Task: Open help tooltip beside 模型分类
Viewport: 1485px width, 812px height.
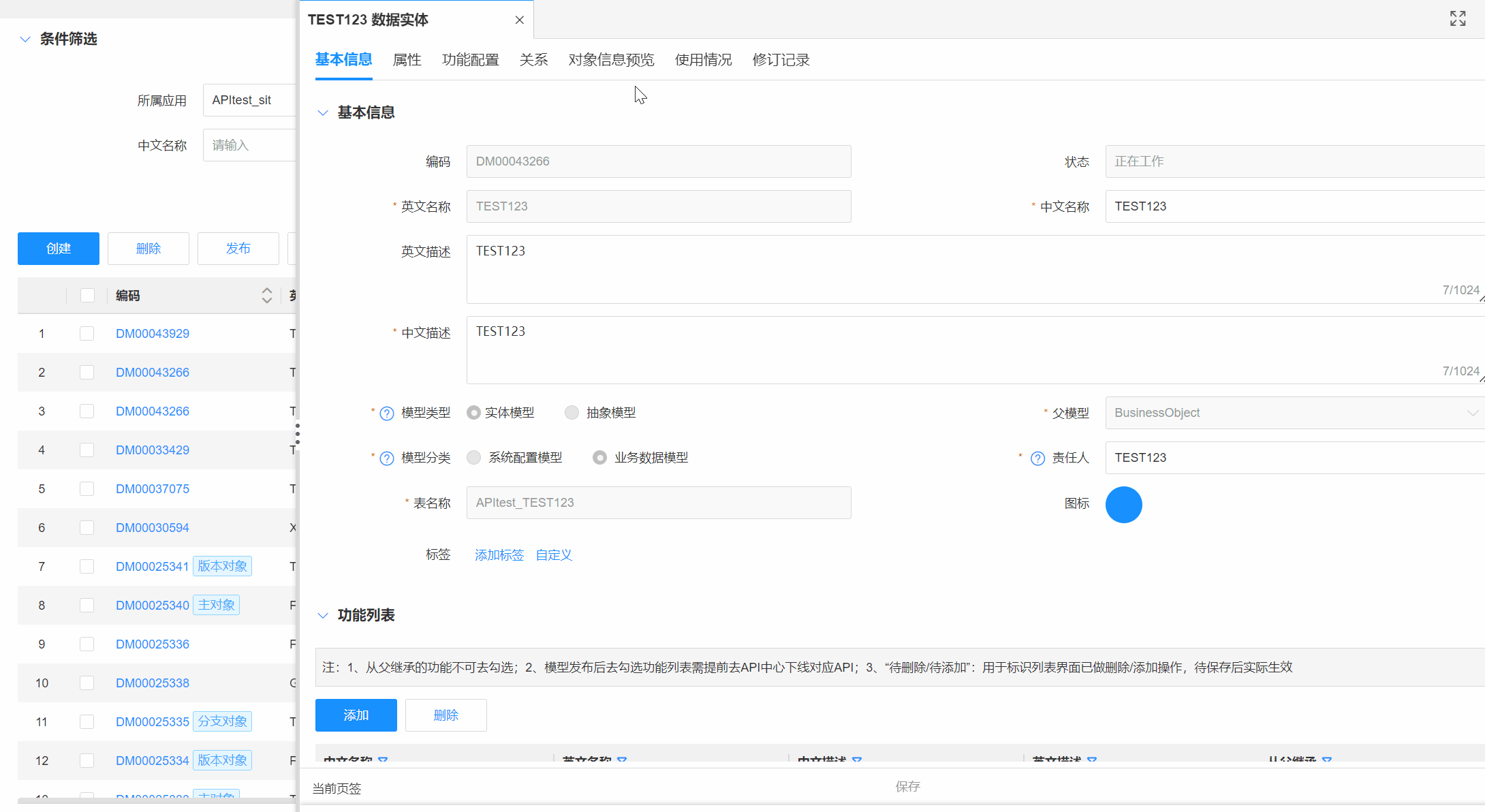Action: [386, 458]
